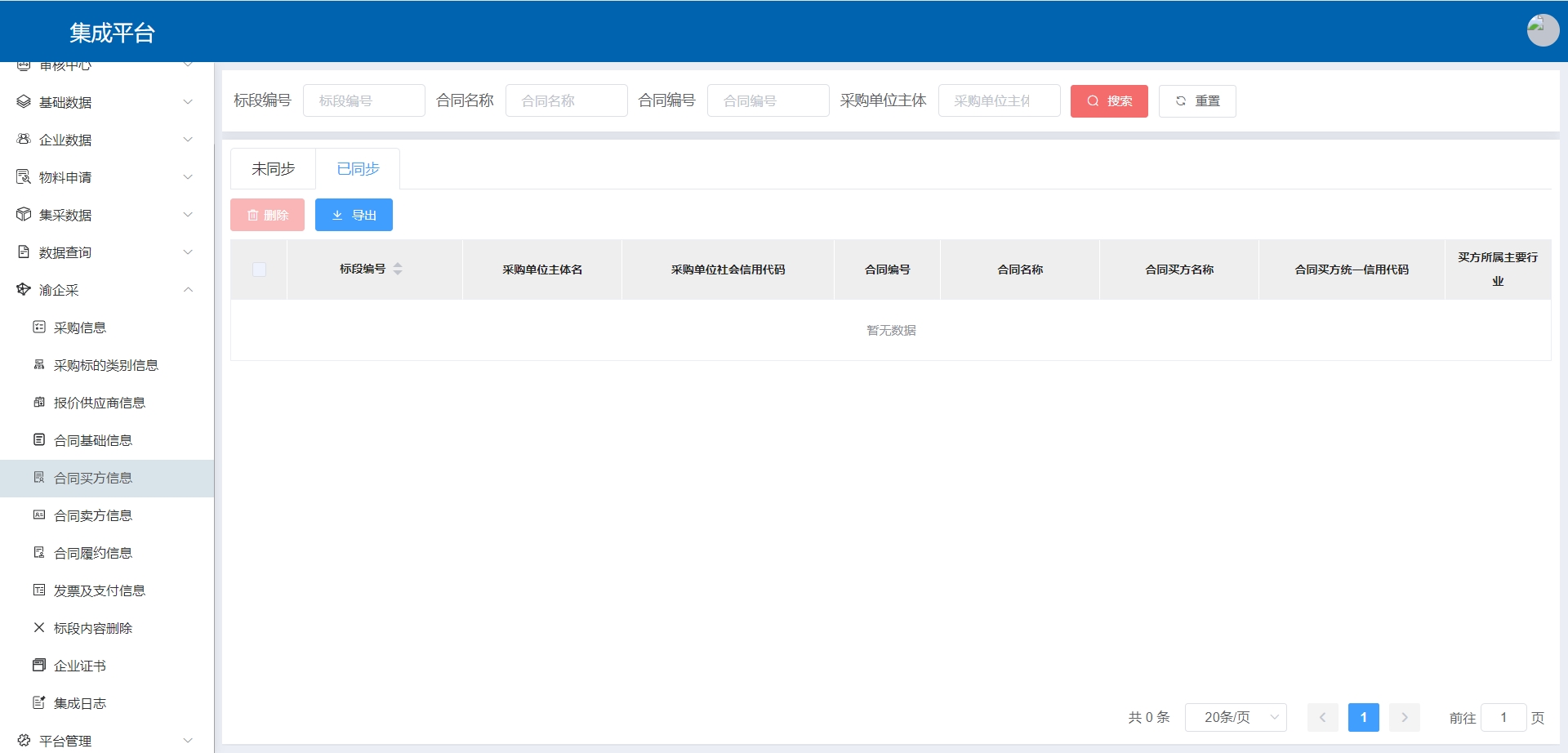The width and height of the screenshot is (1568, 753).
Task: Click the 重置 button
Action: (1196, 101)
